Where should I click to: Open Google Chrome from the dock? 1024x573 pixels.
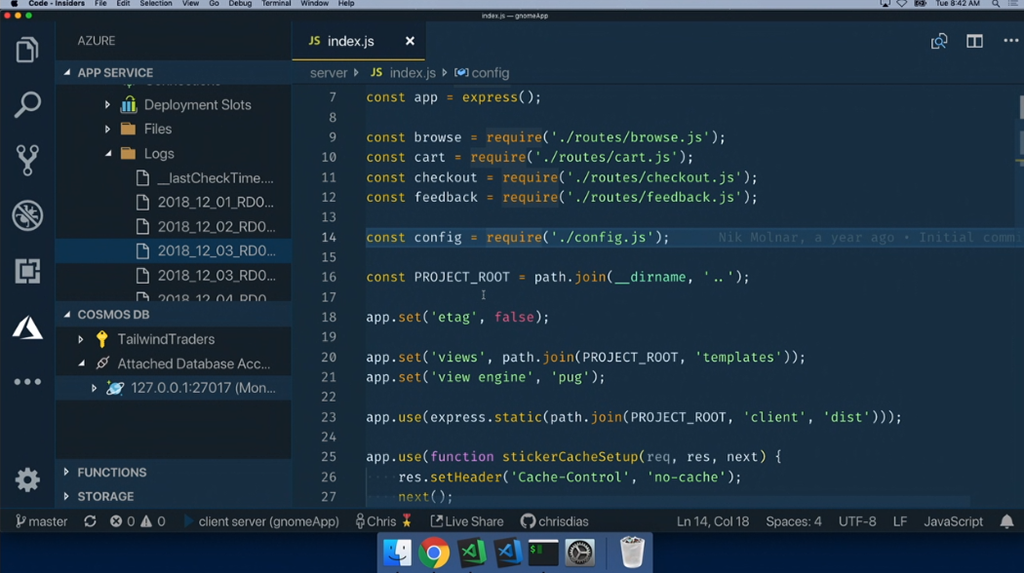(434, 553)
